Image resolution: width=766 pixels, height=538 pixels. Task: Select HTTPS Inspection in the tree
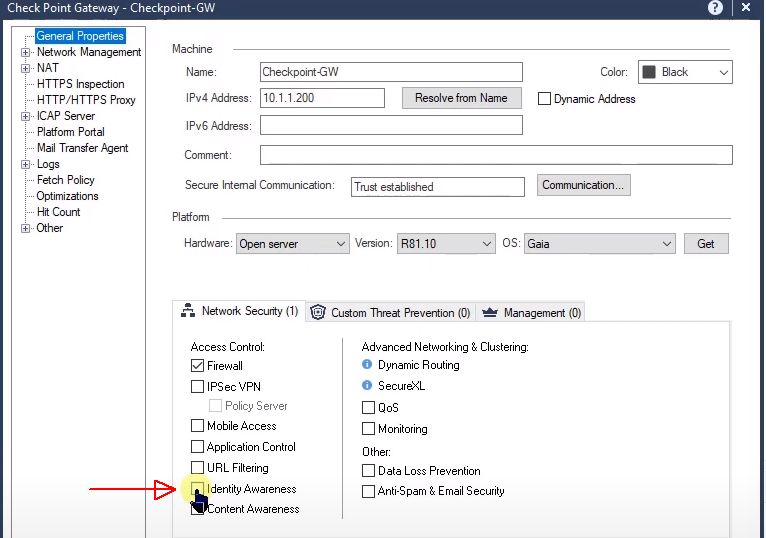click(81, 84)
